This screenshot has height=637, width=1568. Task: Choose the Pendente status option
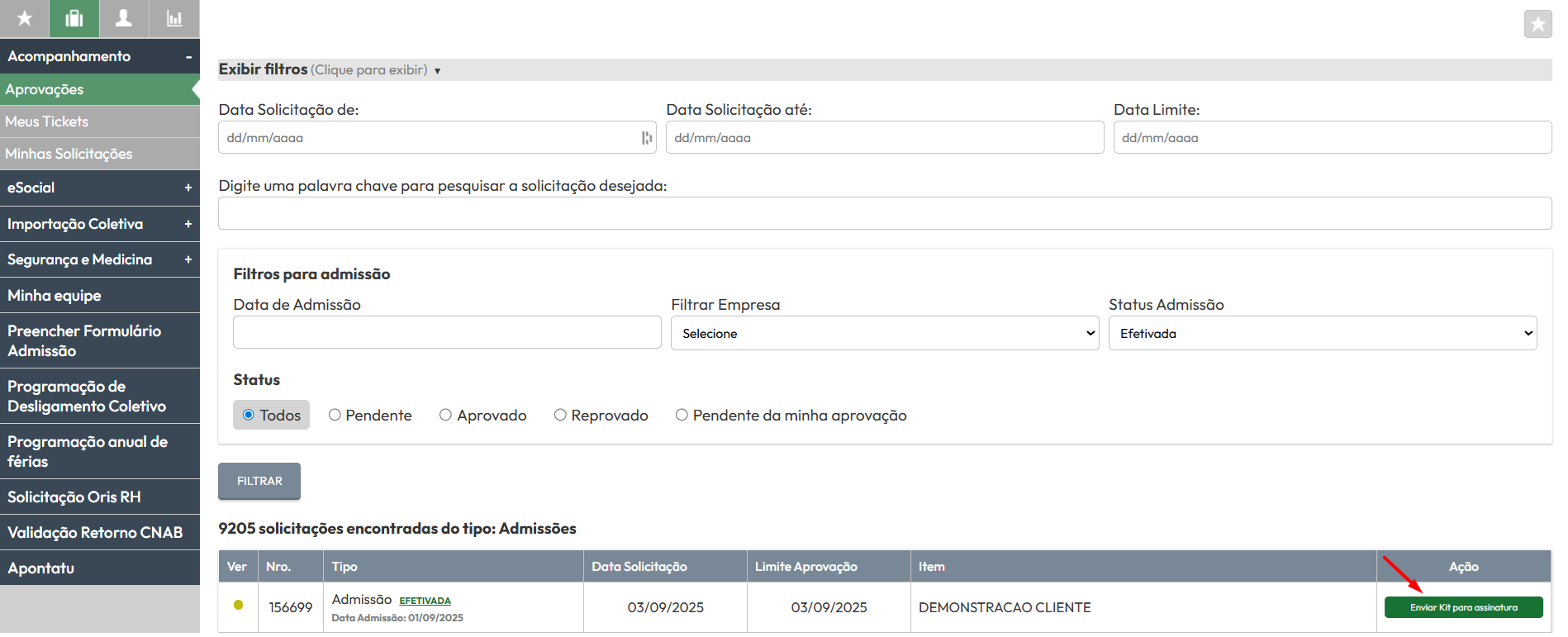(335, 415)
